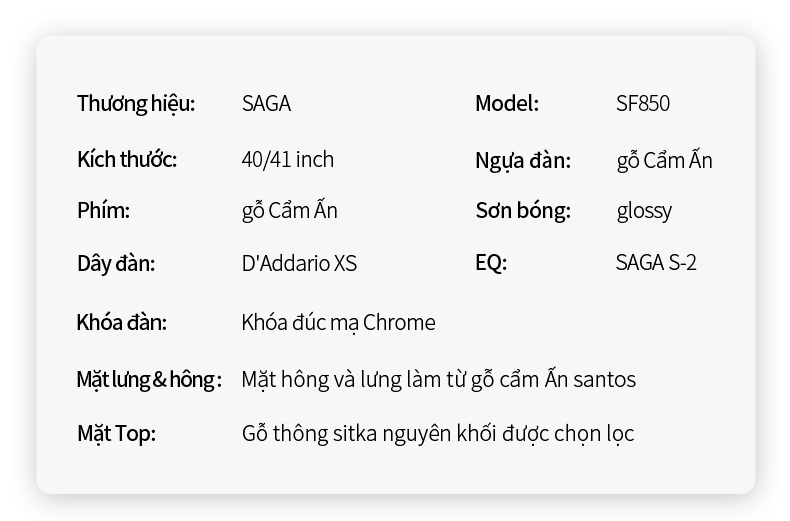Screen dimensions: 790x521
Task: Click the EQ label
Action: click(491, 263)
